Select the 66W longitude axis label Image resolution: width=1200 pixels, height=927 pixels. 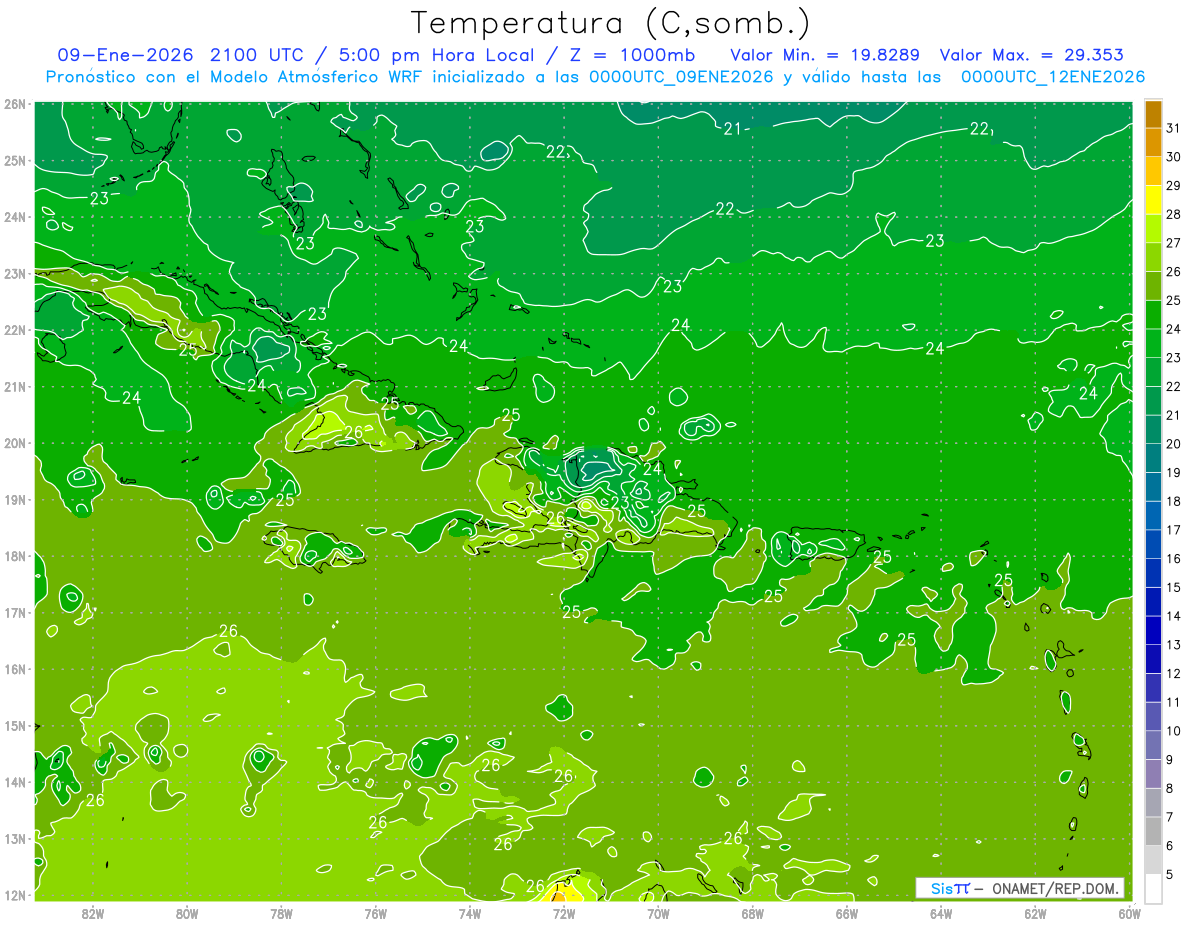point(847,913)
